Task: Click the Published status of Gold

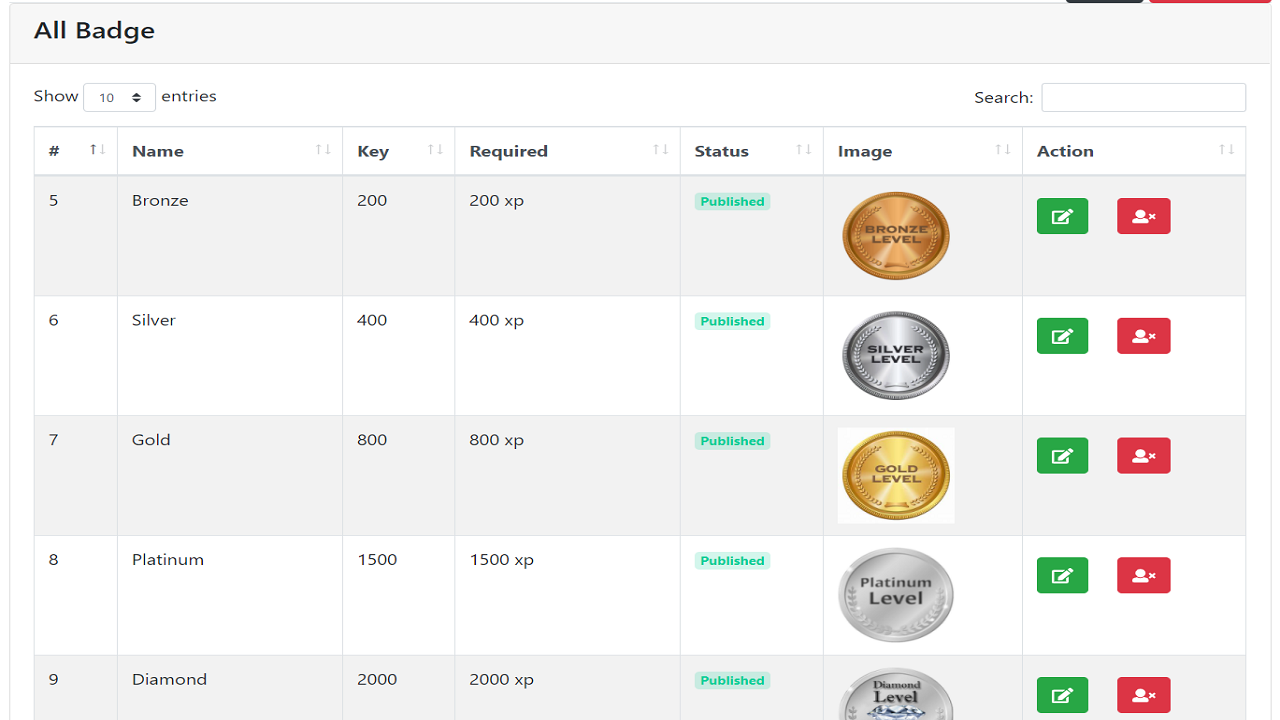Action: click(x=732, y=441)
